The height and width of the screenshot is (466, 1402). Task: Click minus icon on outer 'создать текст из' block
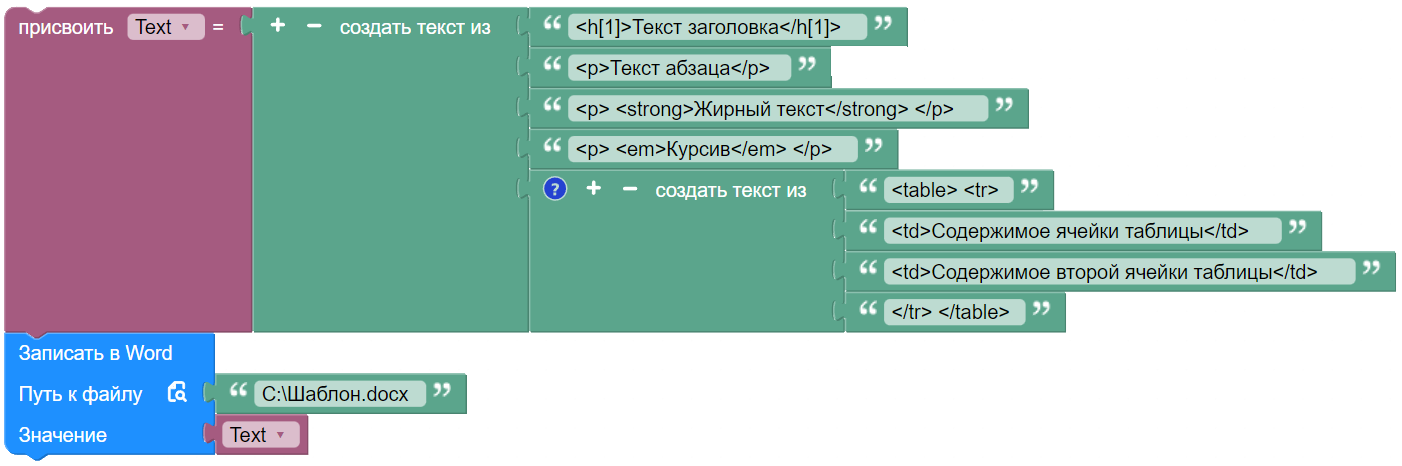pyautogui.click(x=314, y=26)
